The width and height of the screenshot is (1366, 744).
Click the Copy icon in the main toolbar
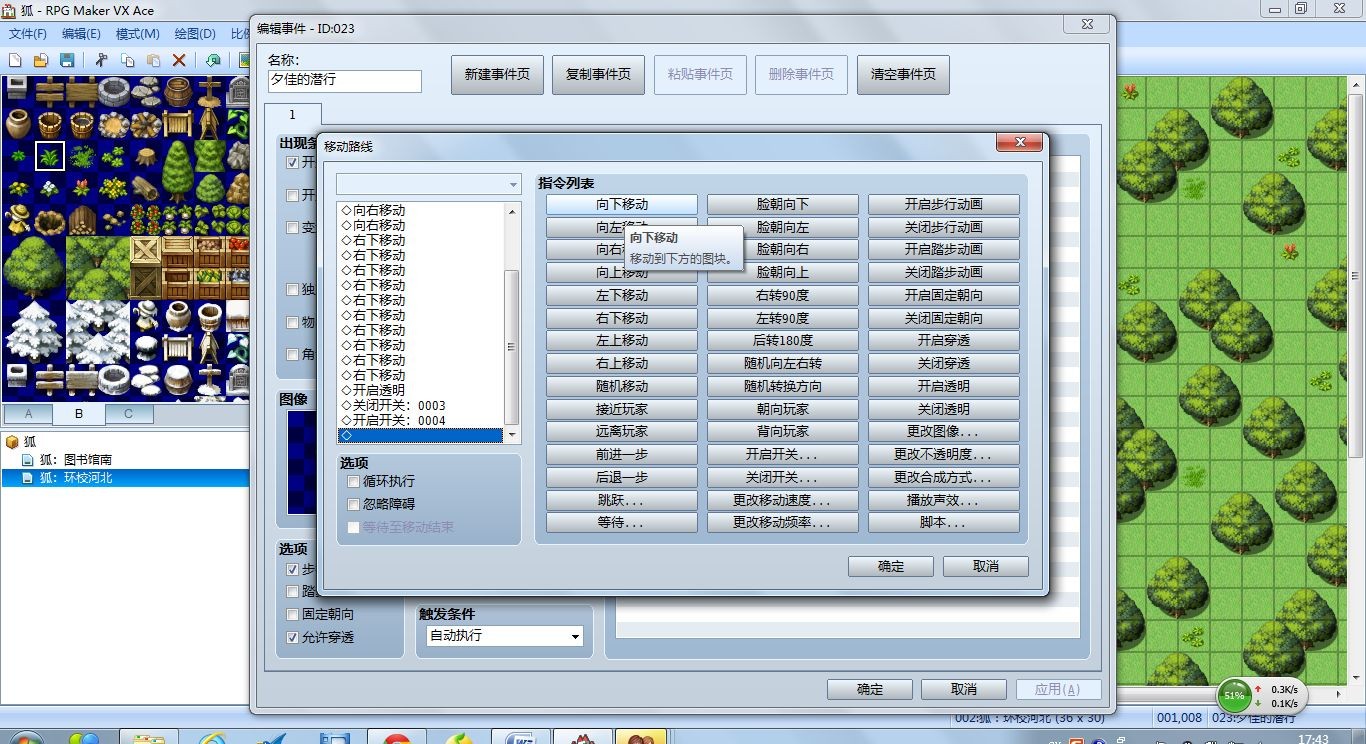click(127, 60)
